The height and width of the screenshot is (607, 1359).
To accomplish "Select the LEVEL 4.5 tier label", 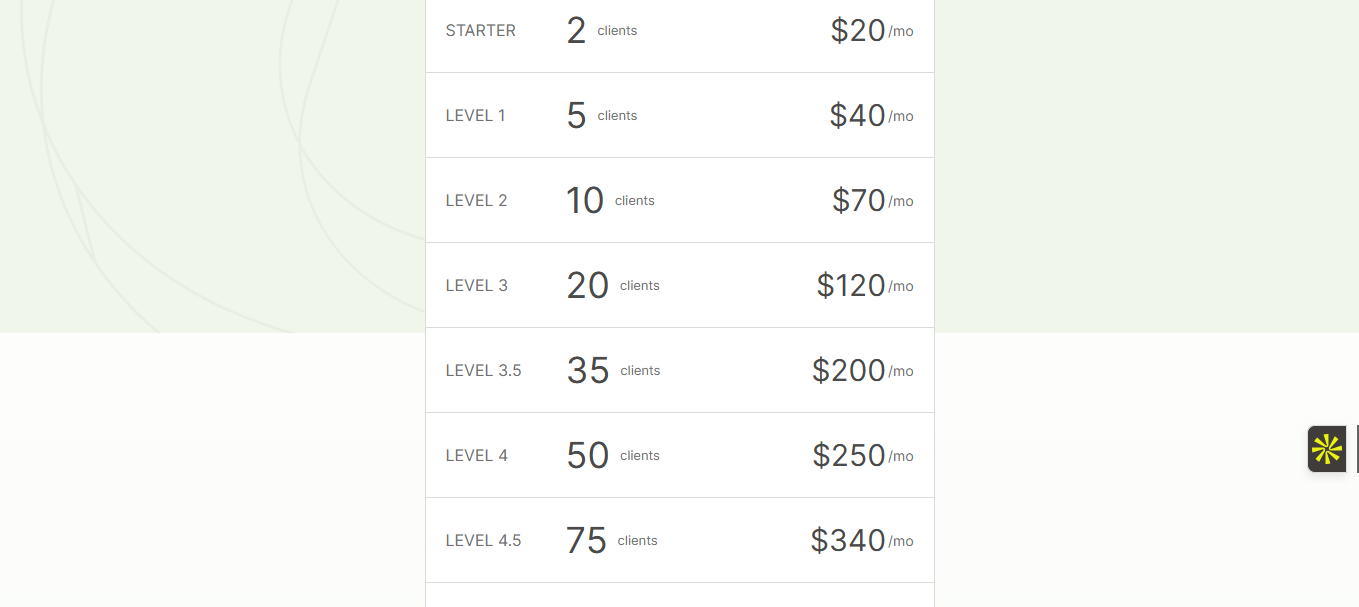I will tap(484, 541).
